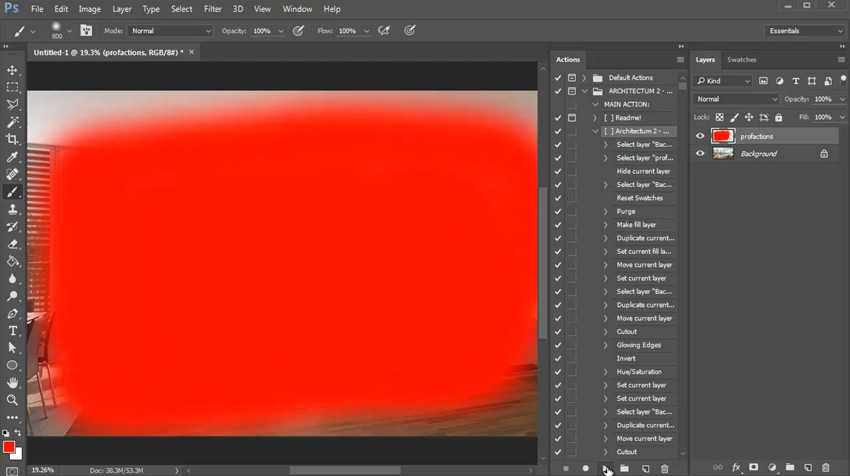Select the Path Selection tool

(x=12, y=348)
